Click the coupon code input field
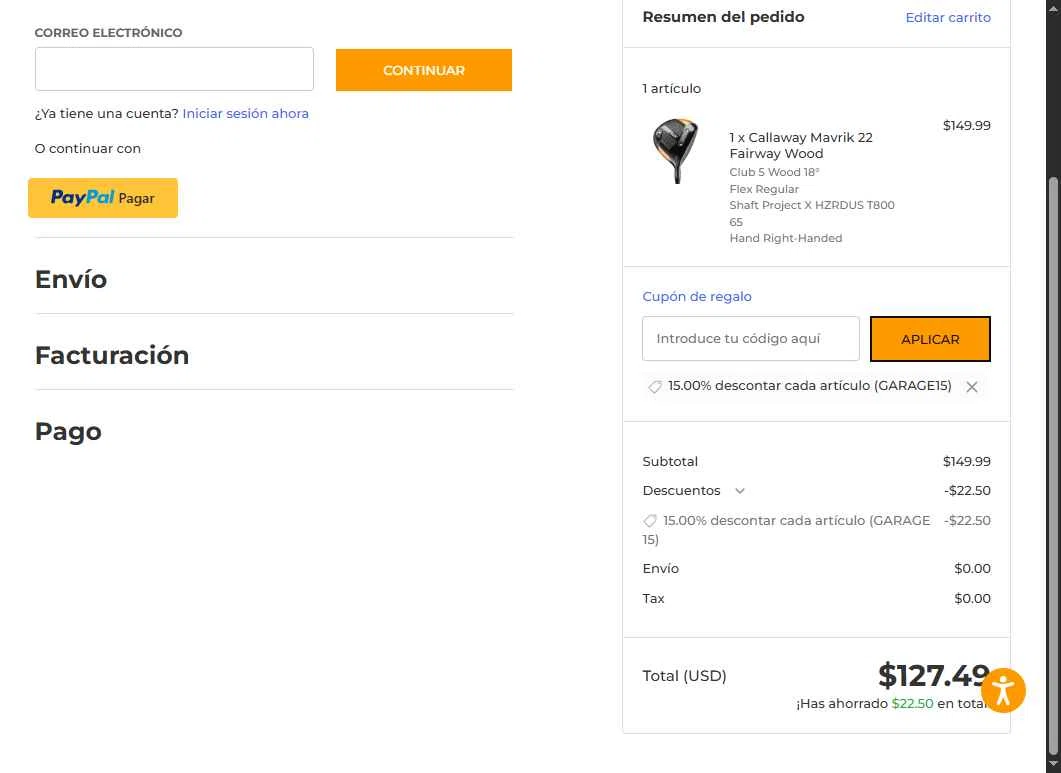Screen dimensions: 1061x773 (750, 339)
